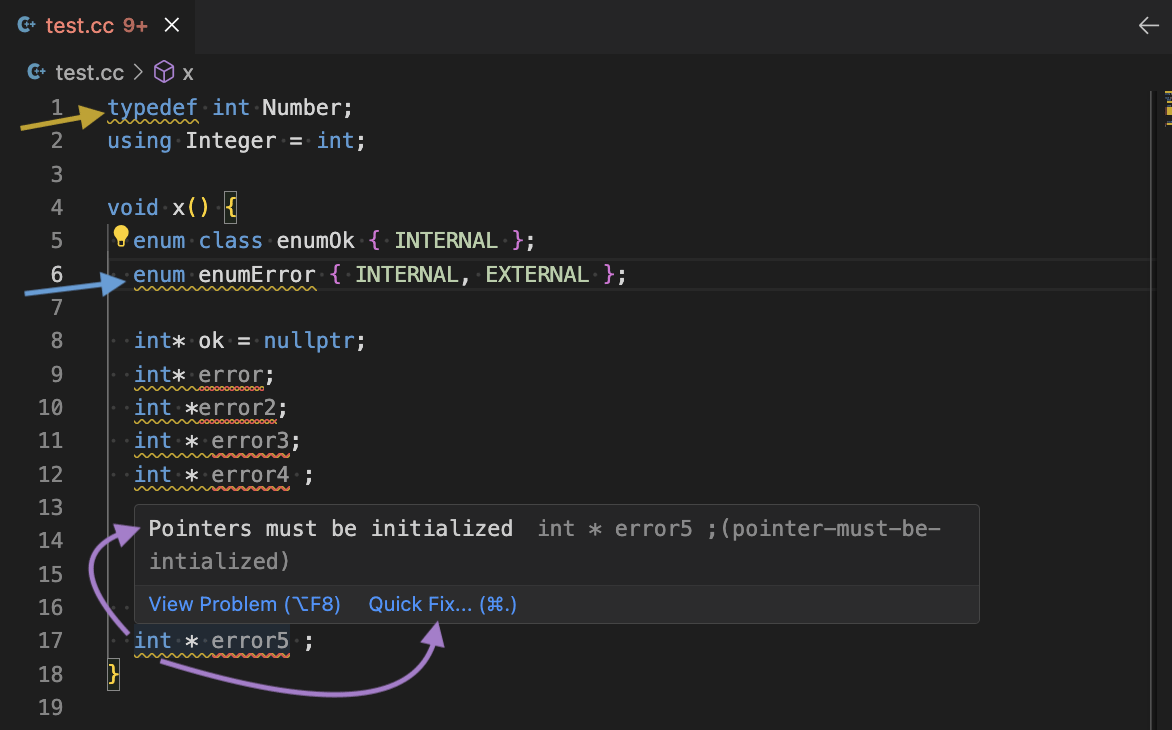Image resolution: width=1172 pixels, height=730 pixels.
Task: Click the warning marker in the overview ruler
Action: 1166,108
